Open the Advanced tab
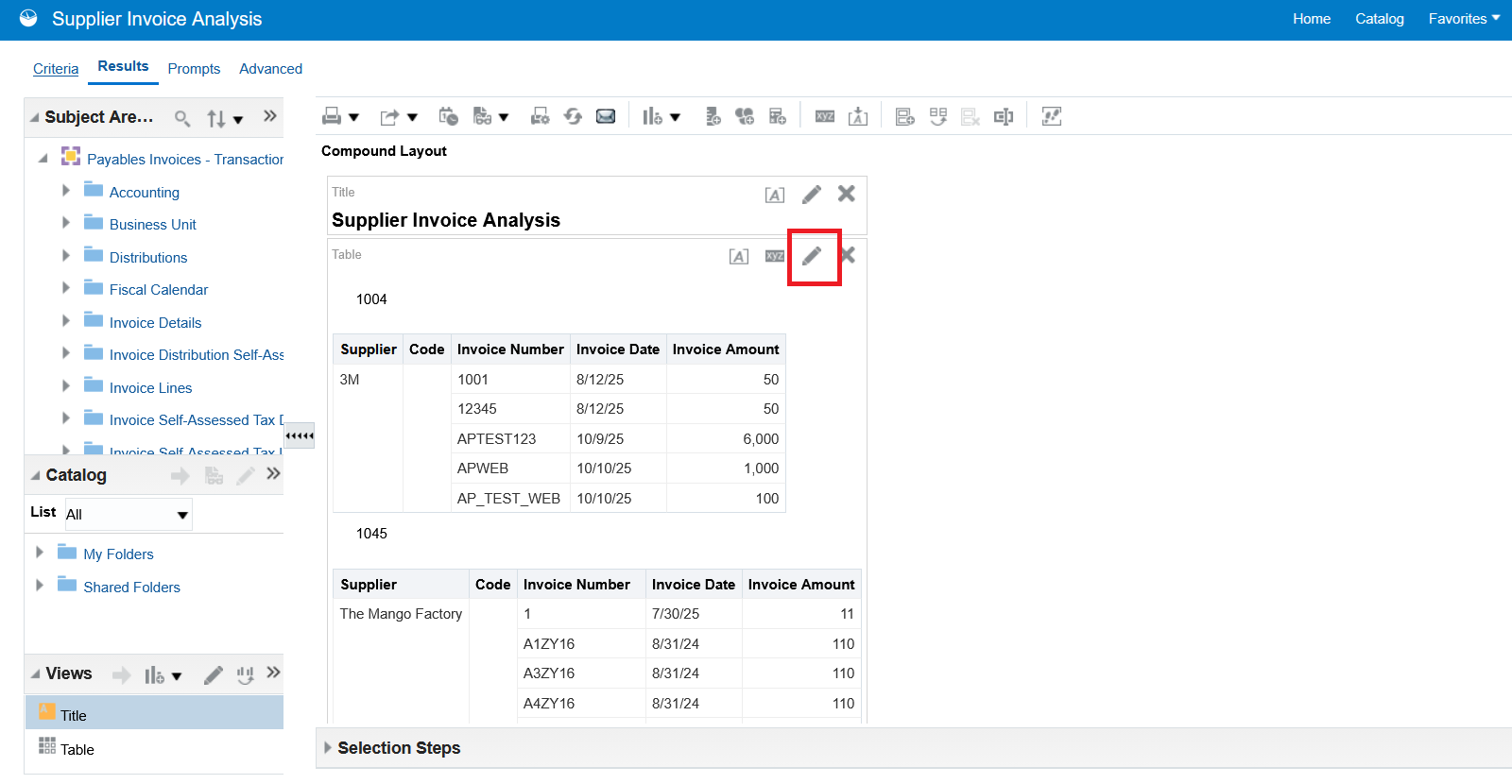1512x784 pixels. click(x=270, y=69)
